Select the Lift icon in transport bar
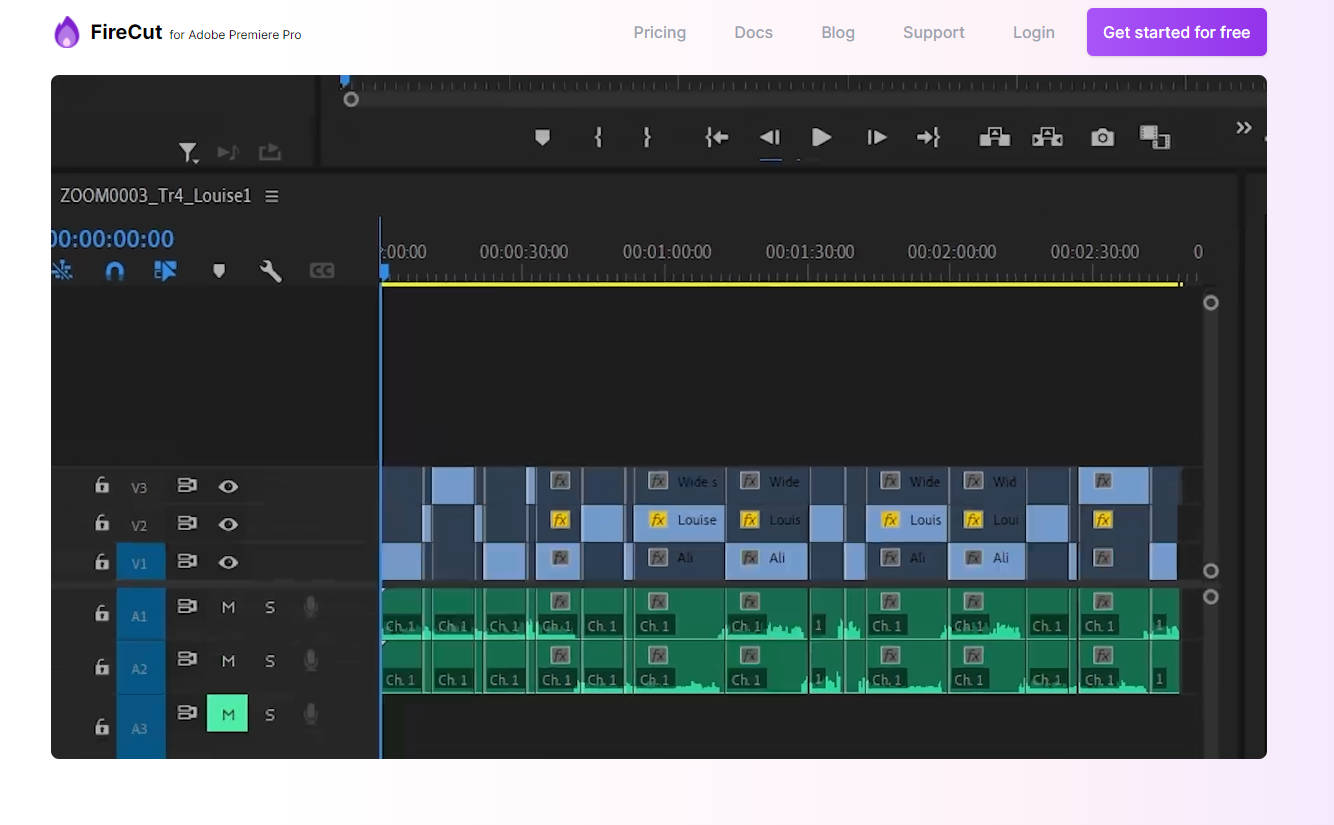1334x825 pixels. point(994,137)
